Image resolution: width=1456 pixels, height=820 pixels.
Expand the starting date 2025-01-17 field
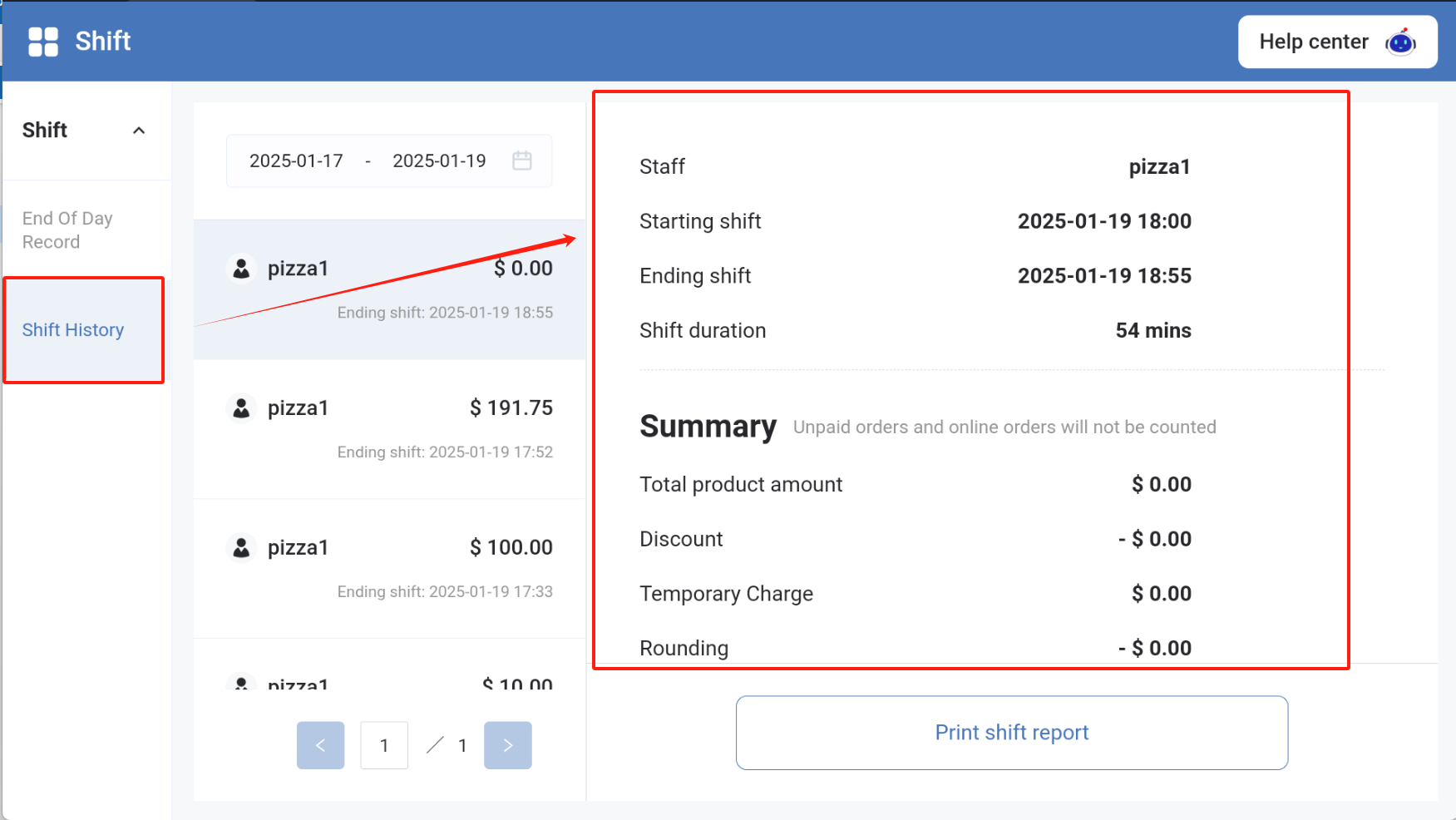click(297, 161)
